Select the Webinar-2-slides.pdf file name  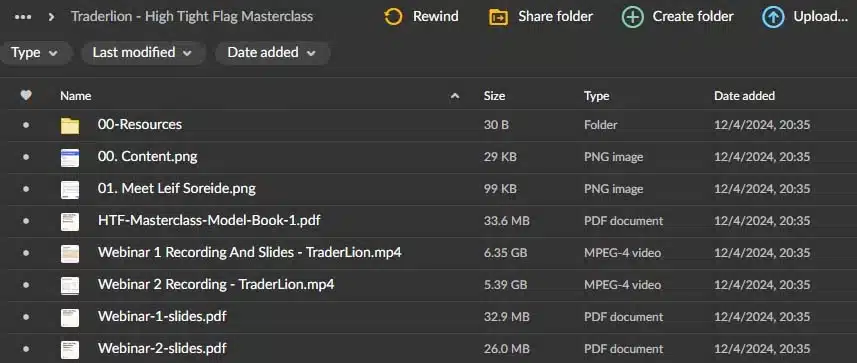pyautogui.click(x=162, y=348)
